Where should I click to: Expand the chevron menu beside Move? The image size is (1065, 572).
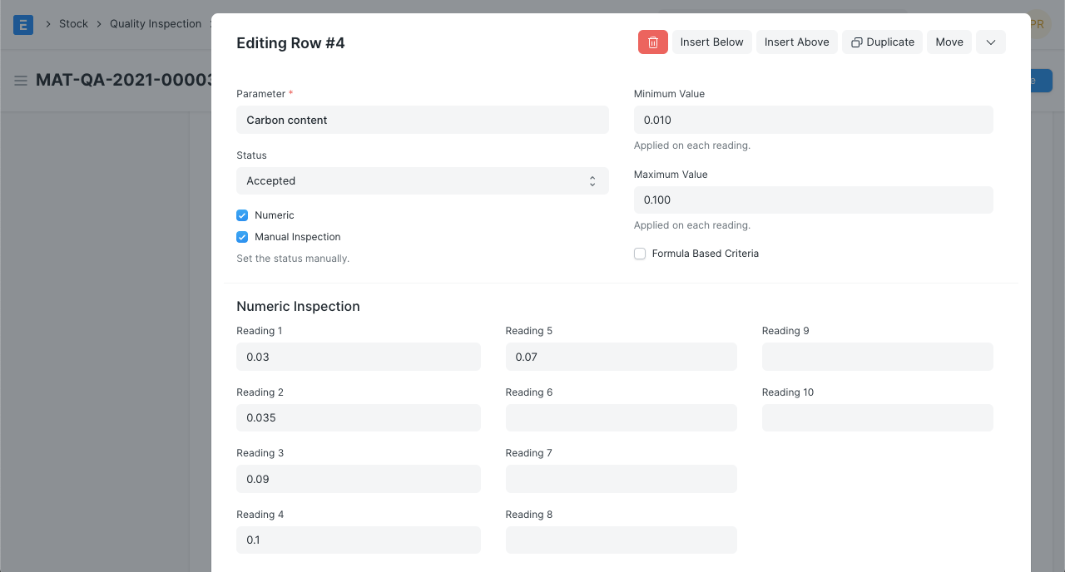pos(990,42)
